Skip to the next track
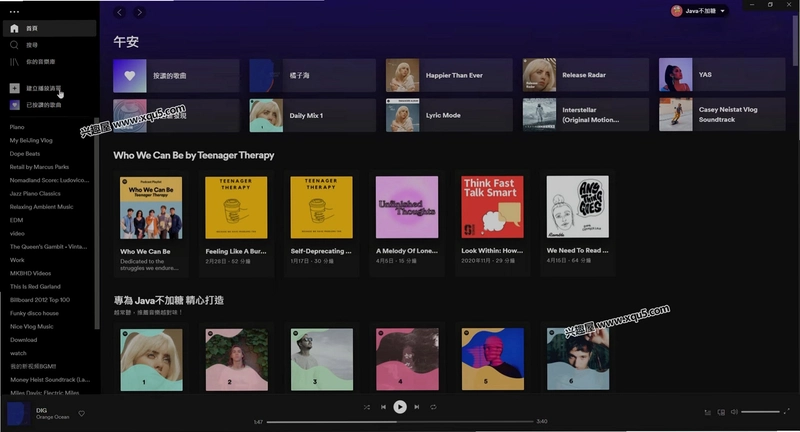Viewport: 800px width, 432px height. [x=417, y=407]
